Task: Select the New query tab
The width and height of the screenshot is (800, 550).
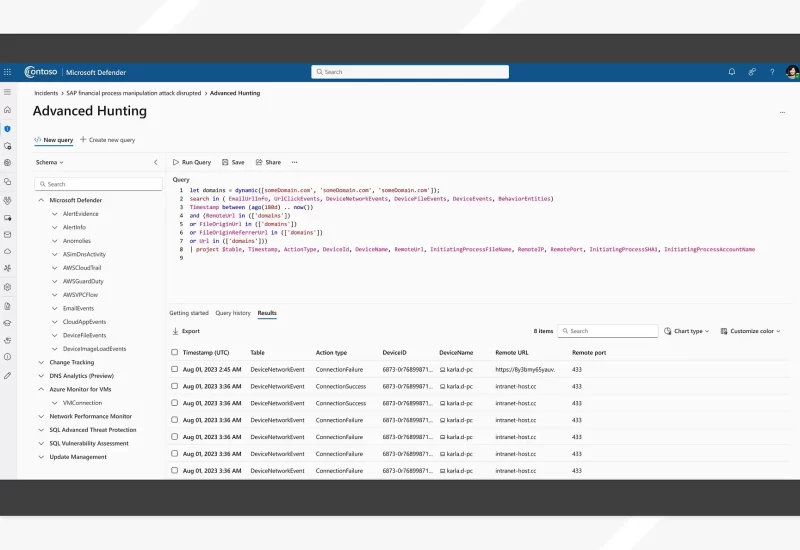Action: [x=54, y=140]
